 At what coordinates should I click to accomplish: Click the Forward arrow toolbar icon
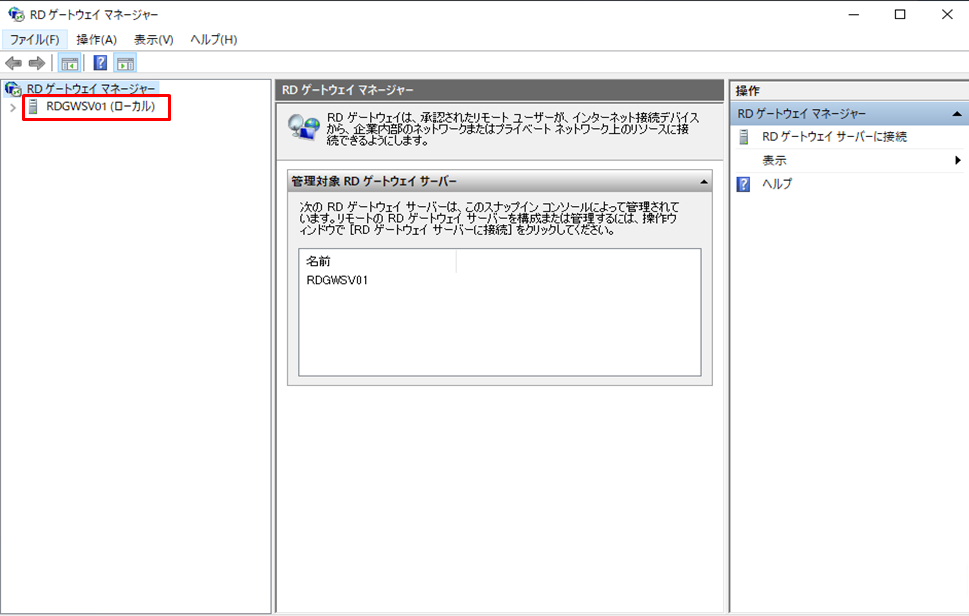tap(37, 63)
